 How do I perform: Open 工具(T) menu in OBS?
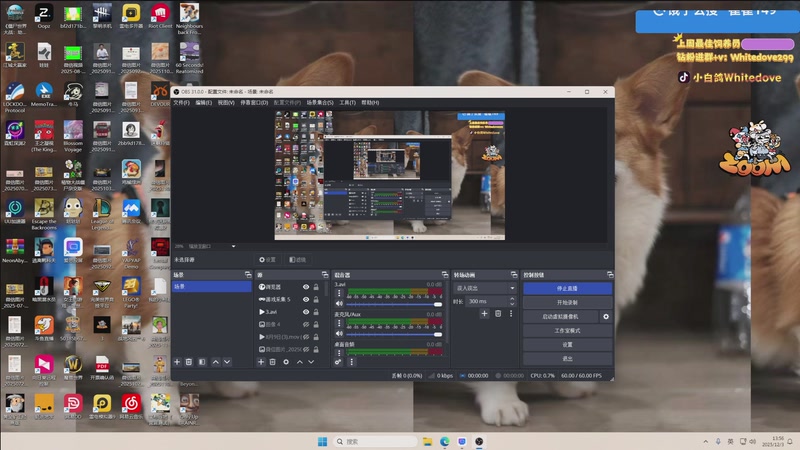[347, 103]
